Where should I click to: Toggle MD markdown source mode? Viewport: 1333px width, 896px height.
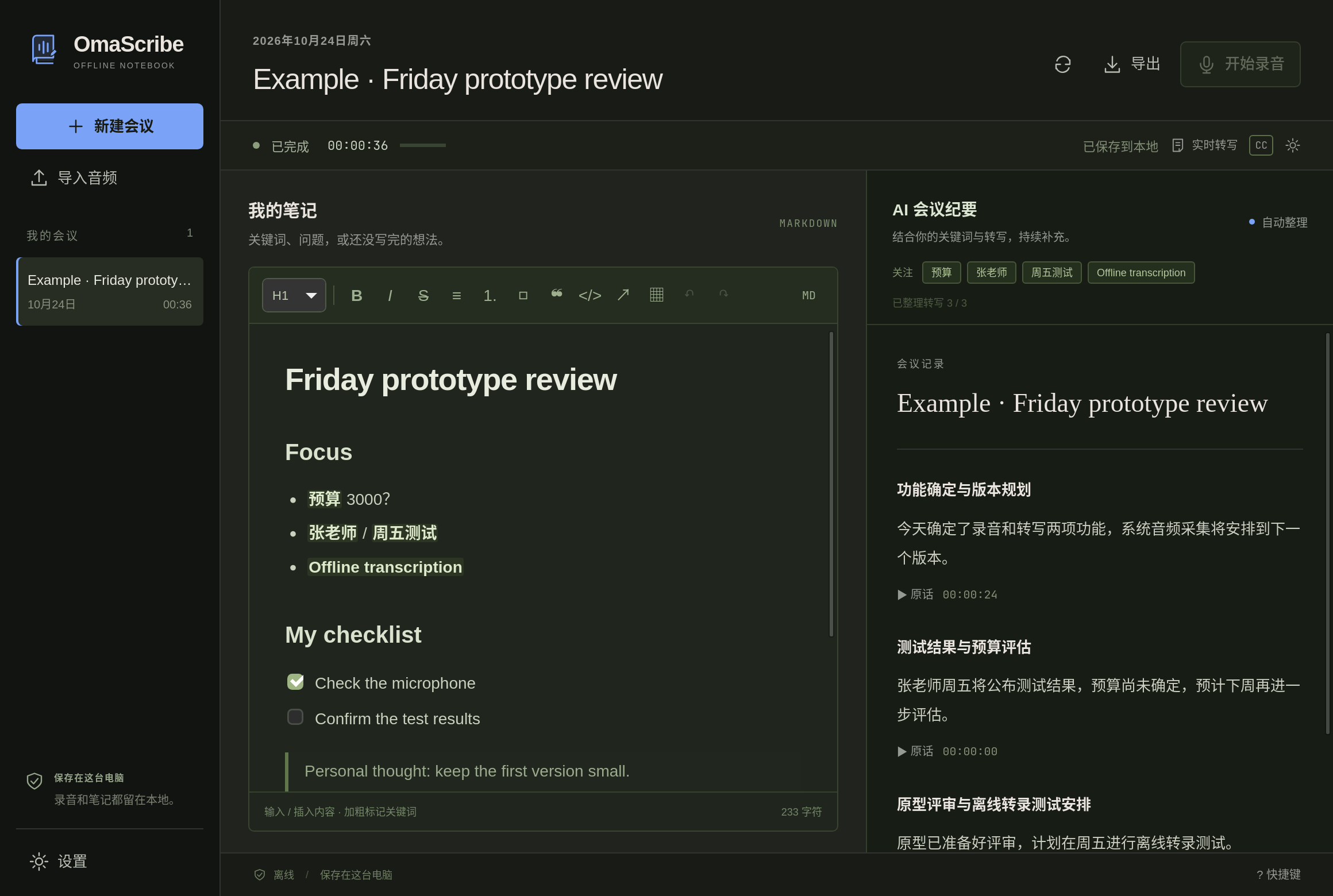[x=808, y=295]
